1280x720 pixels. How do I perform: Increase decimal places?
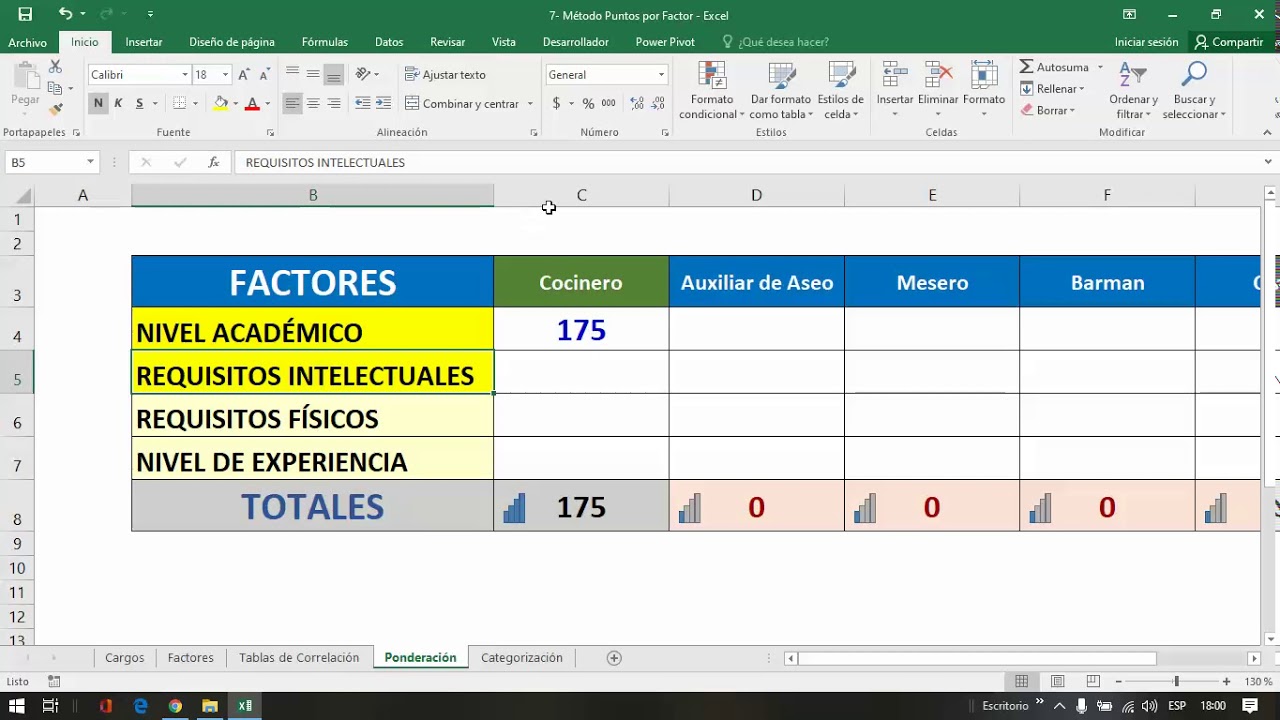[x=637, y=103]
